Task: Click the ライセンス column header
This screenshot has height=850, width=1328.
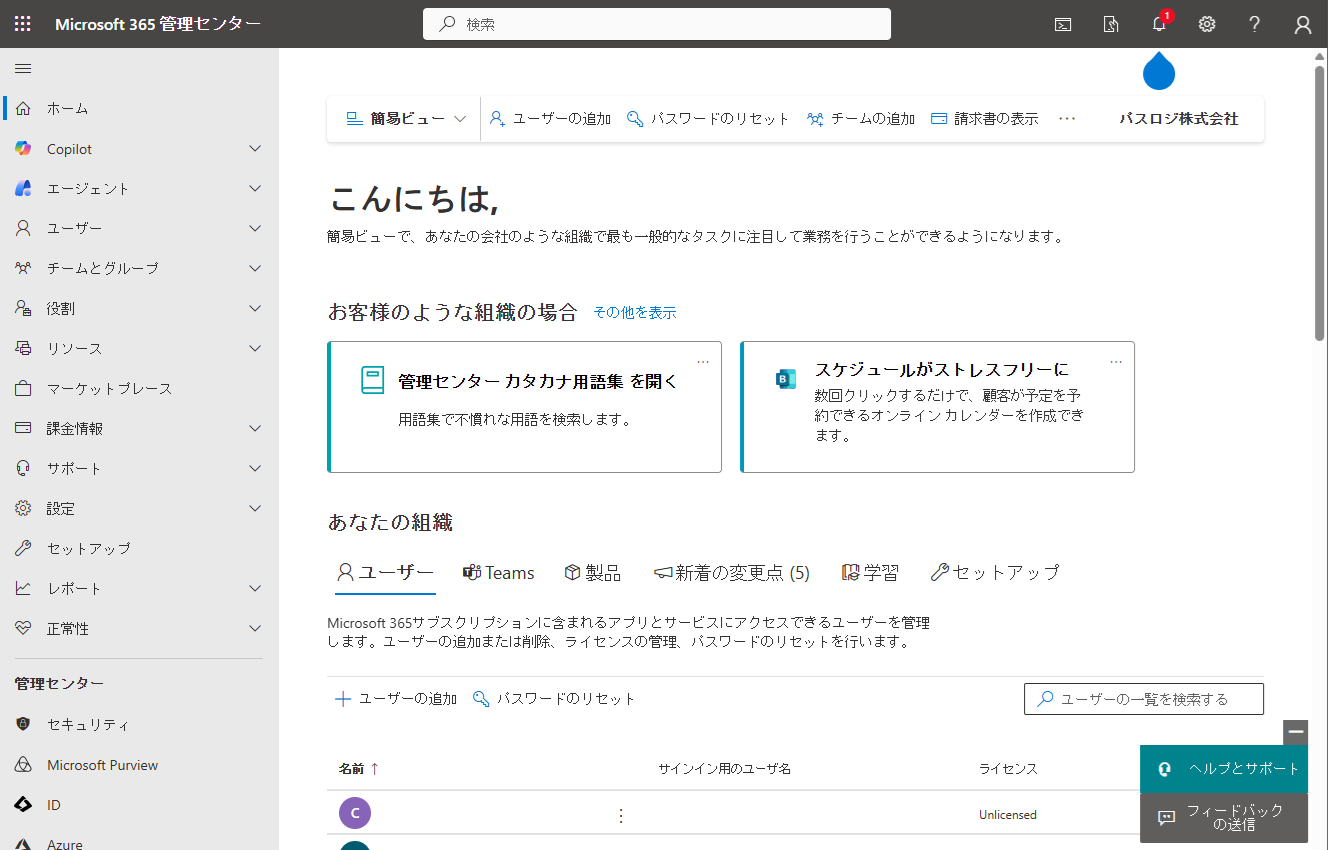Action: (x=1008, y=769)
